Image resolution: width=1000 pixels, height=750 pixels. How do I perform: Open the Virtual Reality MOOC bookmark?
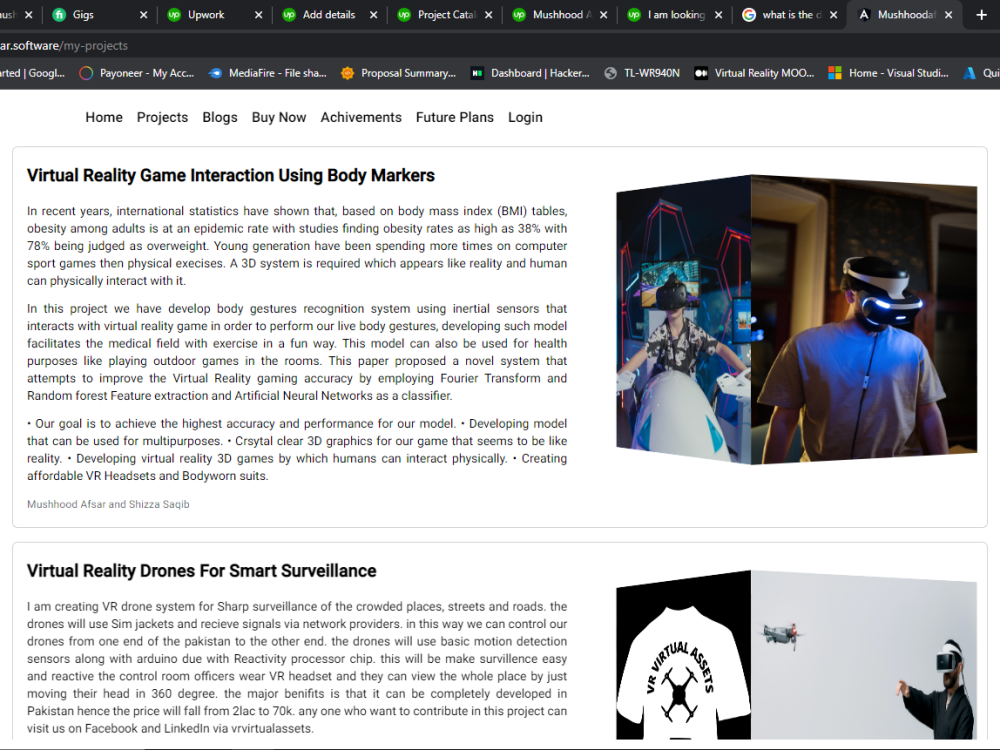click(x=754, y=73)
